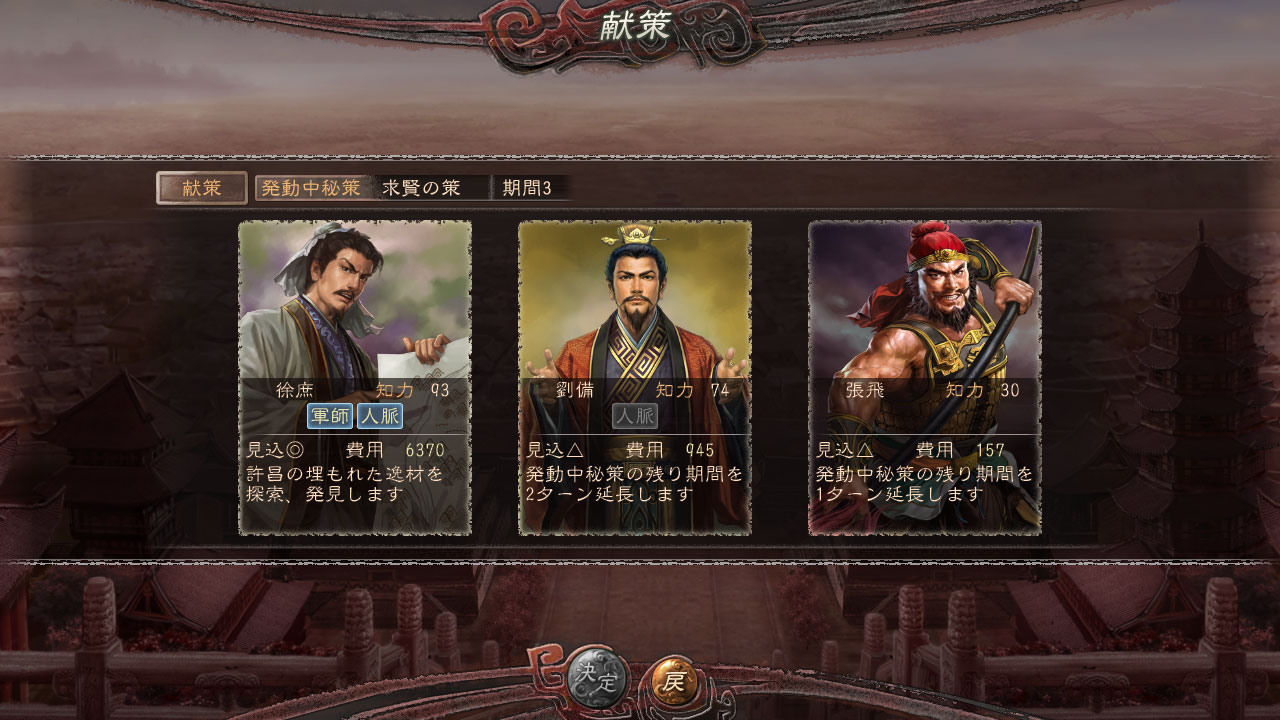Select 劉備's portrait card
The height and width of the screenshot is (720, 1280).
[x=635, y=378]
